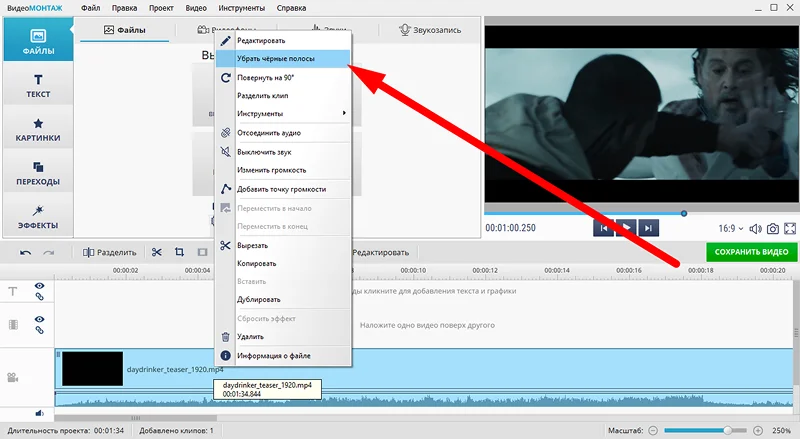Choose Добавить точку громкости
The image size is (800, 439).
coord(284,189)
